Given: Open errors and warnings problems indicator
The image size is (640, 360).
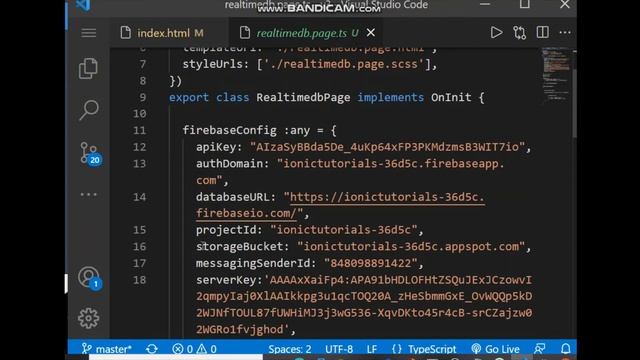Looking at the screenshot, I should (x=194, y=349).
